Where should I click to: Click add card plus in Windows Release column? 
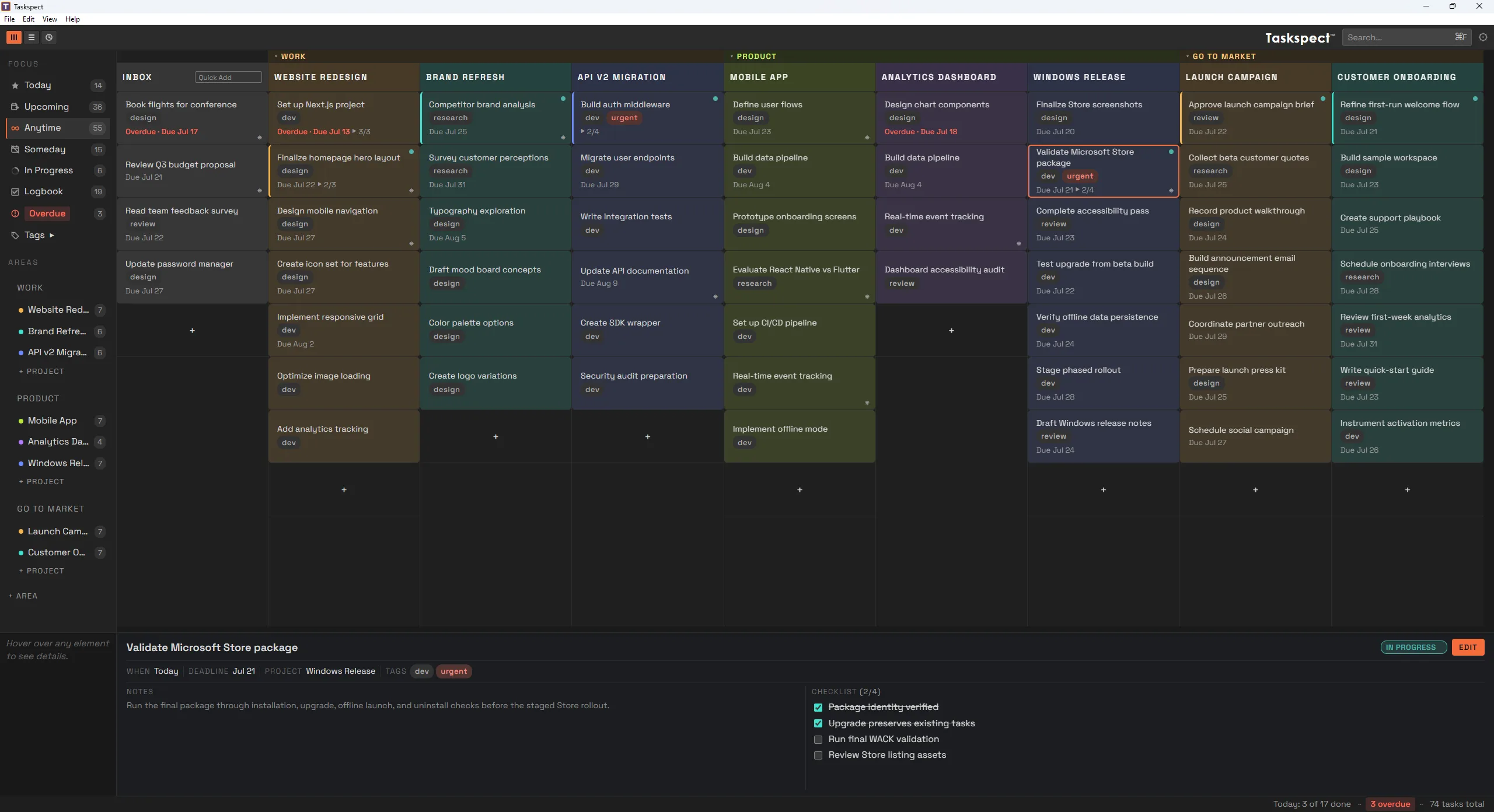tap(1103, 490)
